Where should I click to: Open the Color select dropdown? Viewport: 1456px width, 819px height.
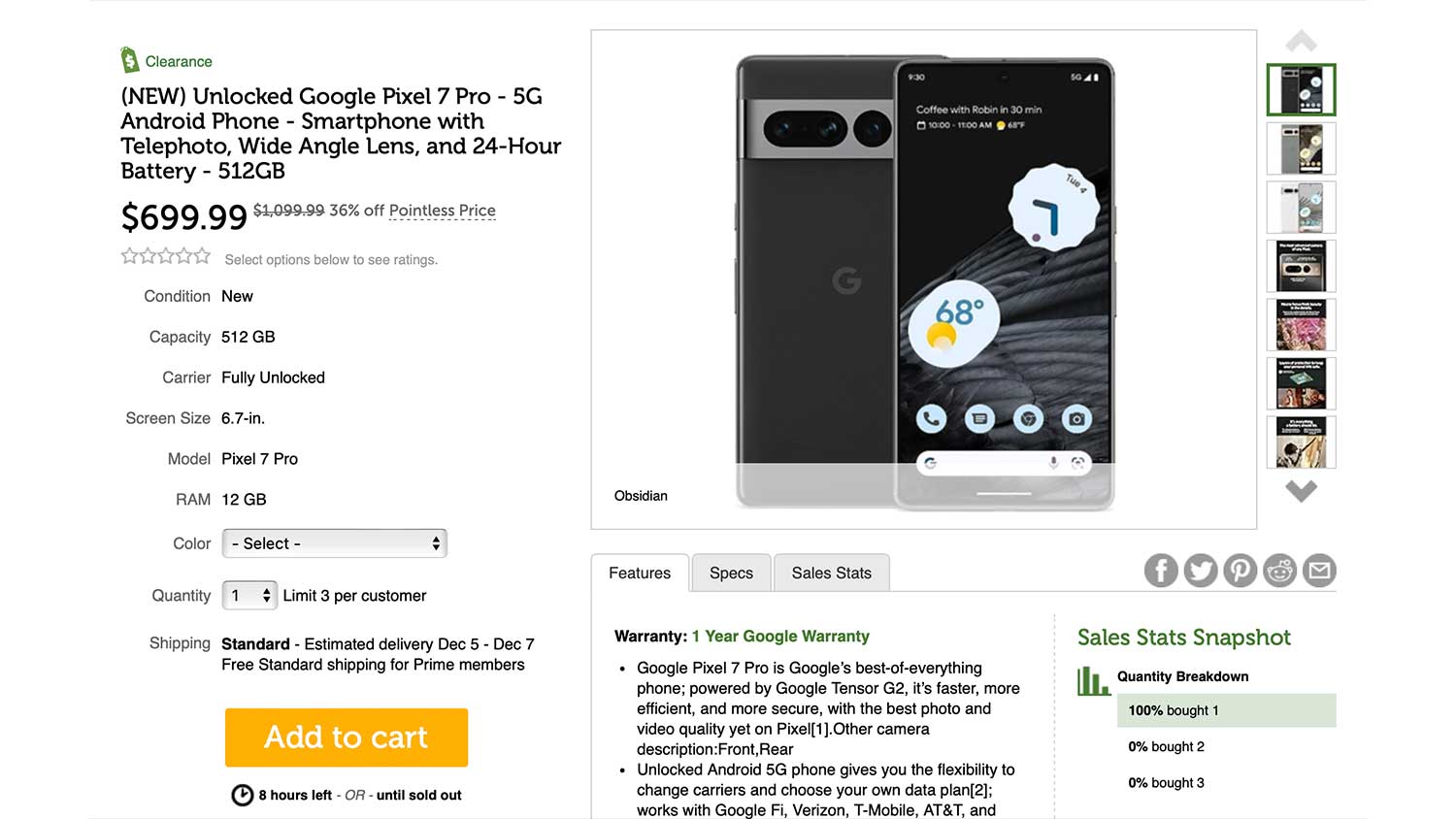pyautogui.click(x=335, y=543)
